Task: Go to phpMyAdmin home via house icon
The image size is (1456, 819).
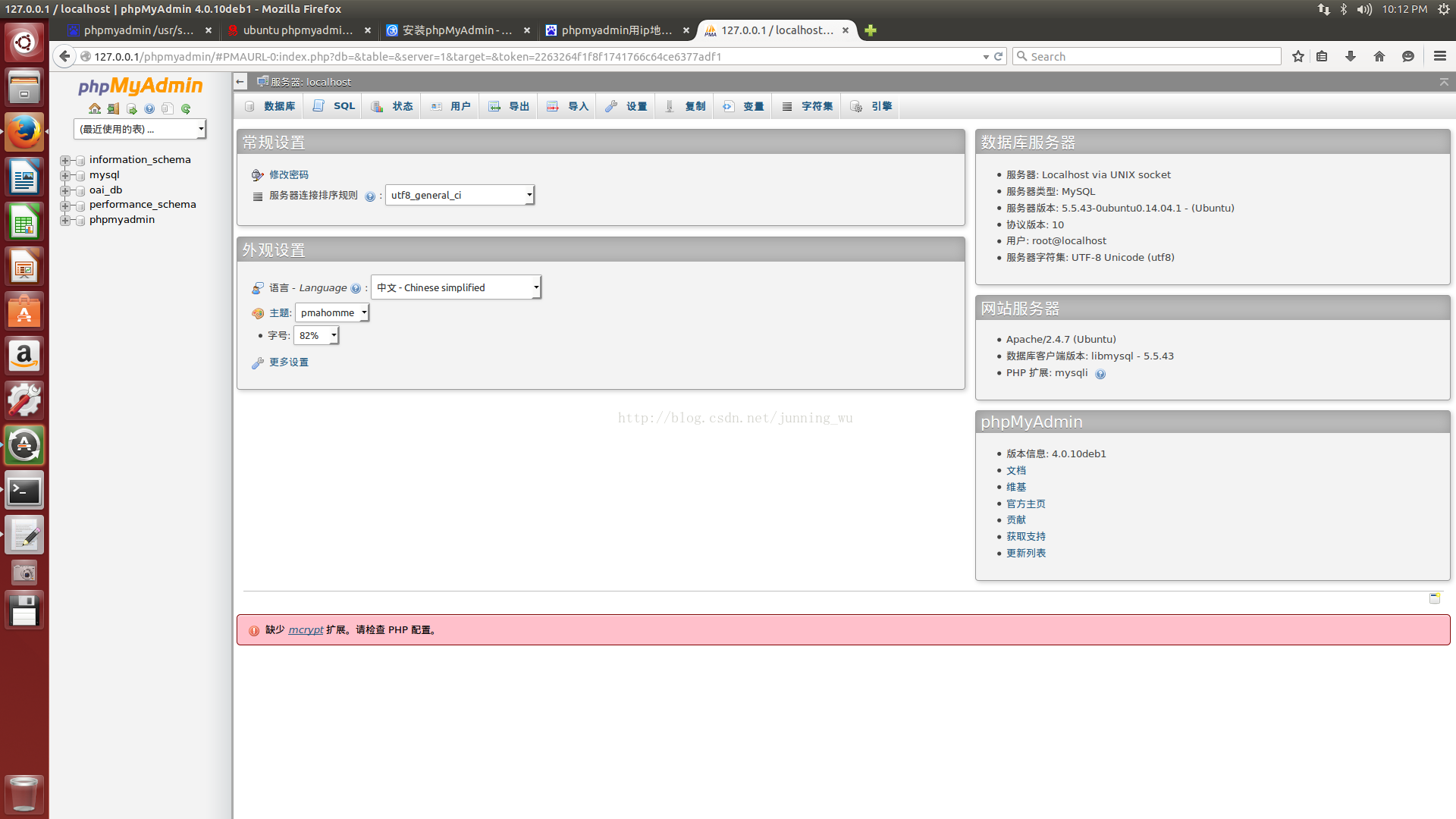Action: (x=95, y=108)
